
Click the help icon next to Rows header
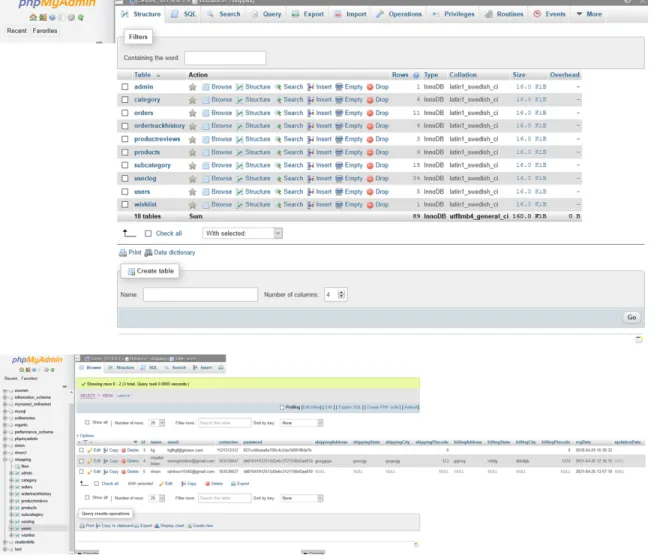click(416, 75)
